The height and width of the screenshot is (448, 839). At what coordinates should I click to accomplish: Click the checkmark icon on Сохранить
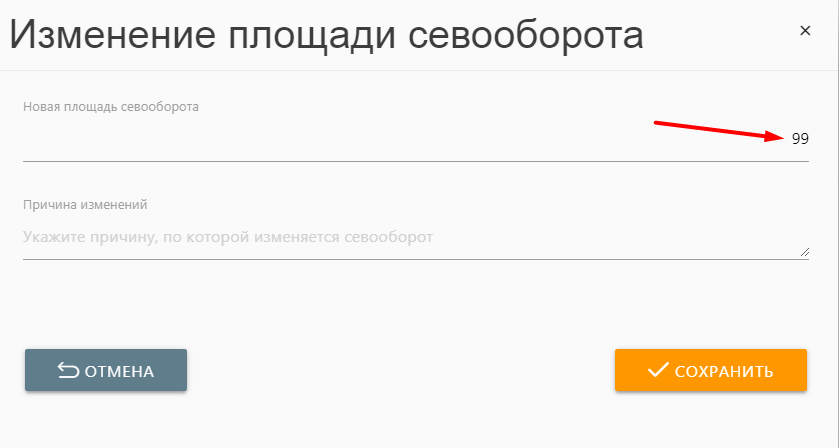pos(657,371)
